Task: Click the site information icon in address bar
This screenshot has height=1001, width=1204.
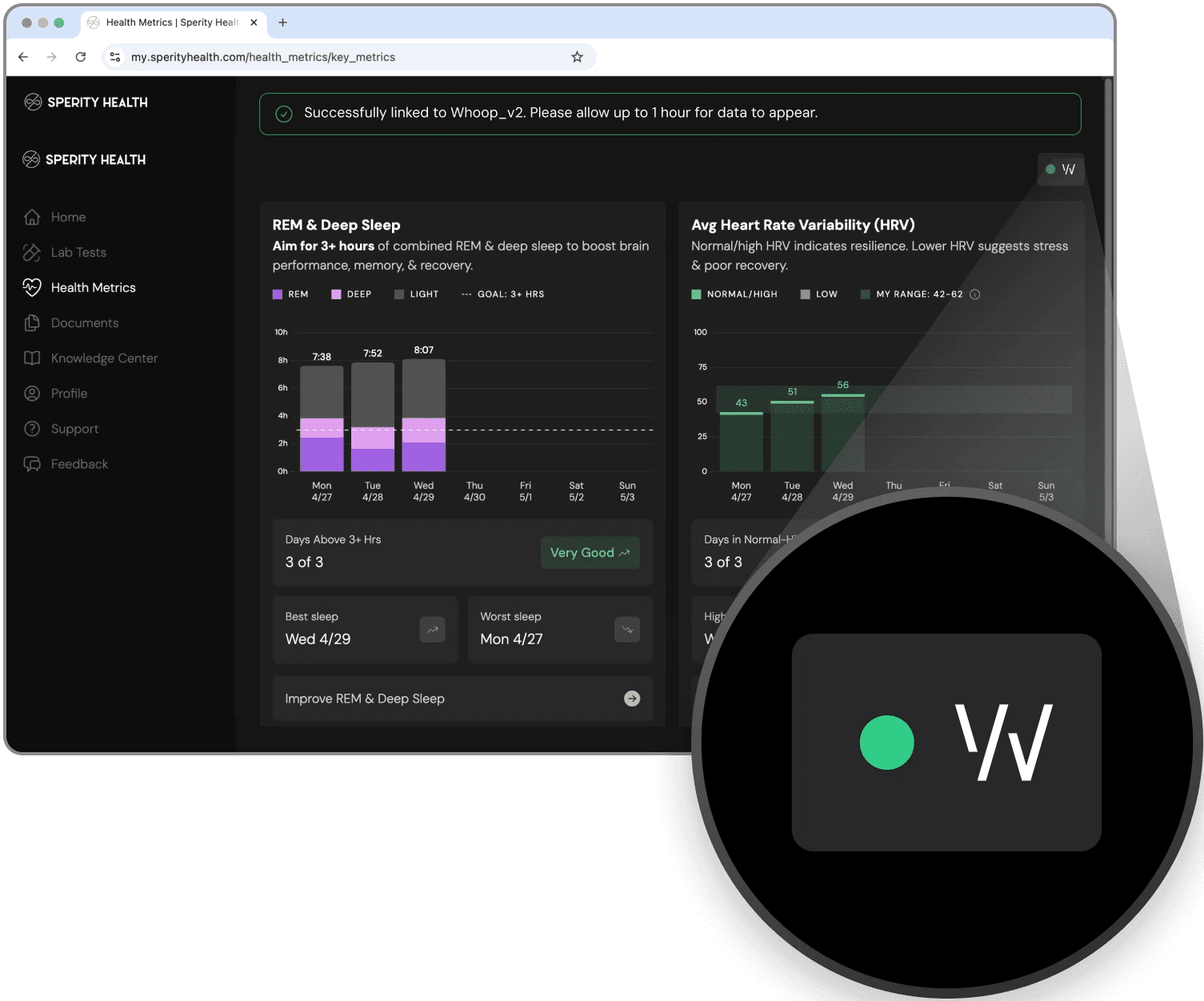Action: (x=115, y=57)
